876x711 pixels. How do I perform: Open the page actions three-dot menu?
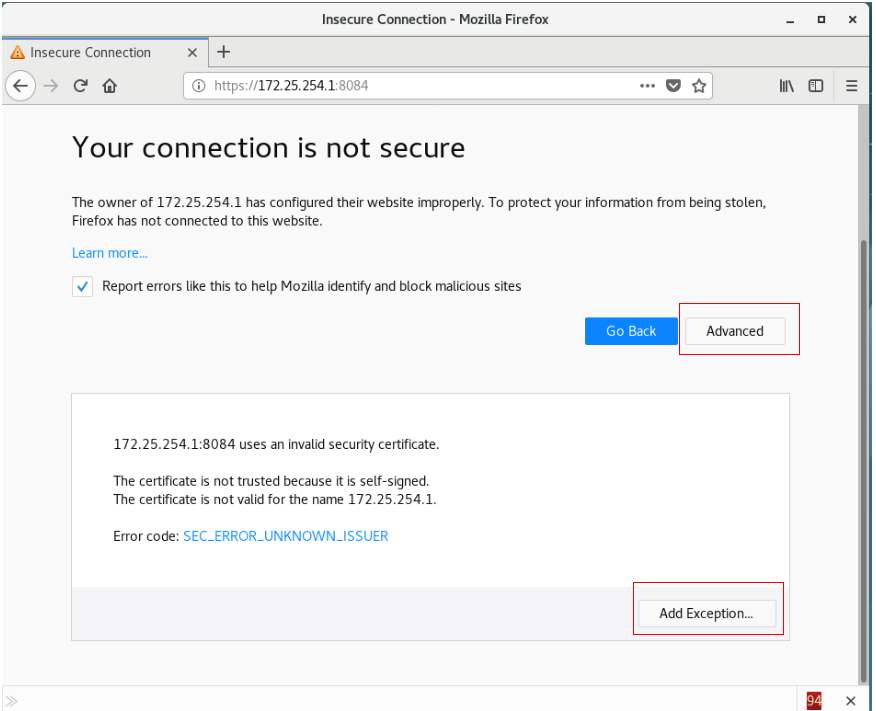647,86
